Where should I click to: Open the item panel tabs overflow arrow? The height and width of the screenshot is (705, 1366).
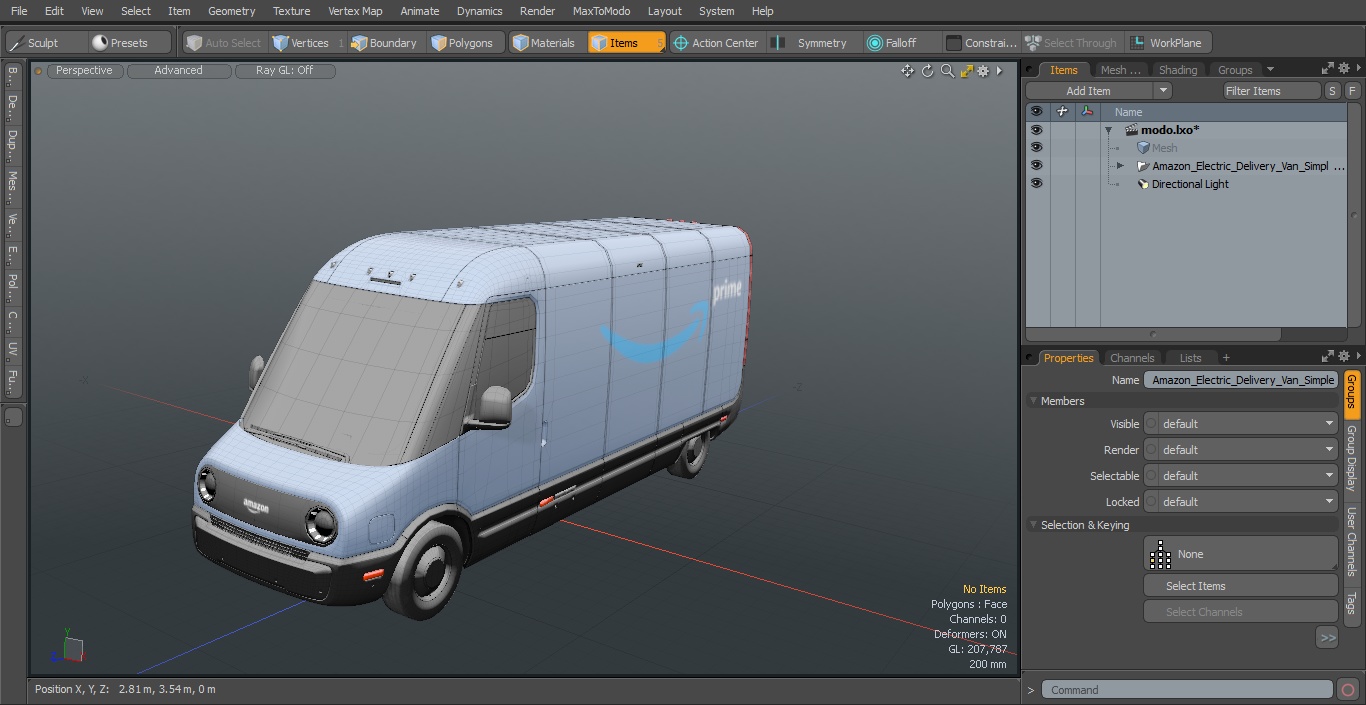(x=1270, y=70)
